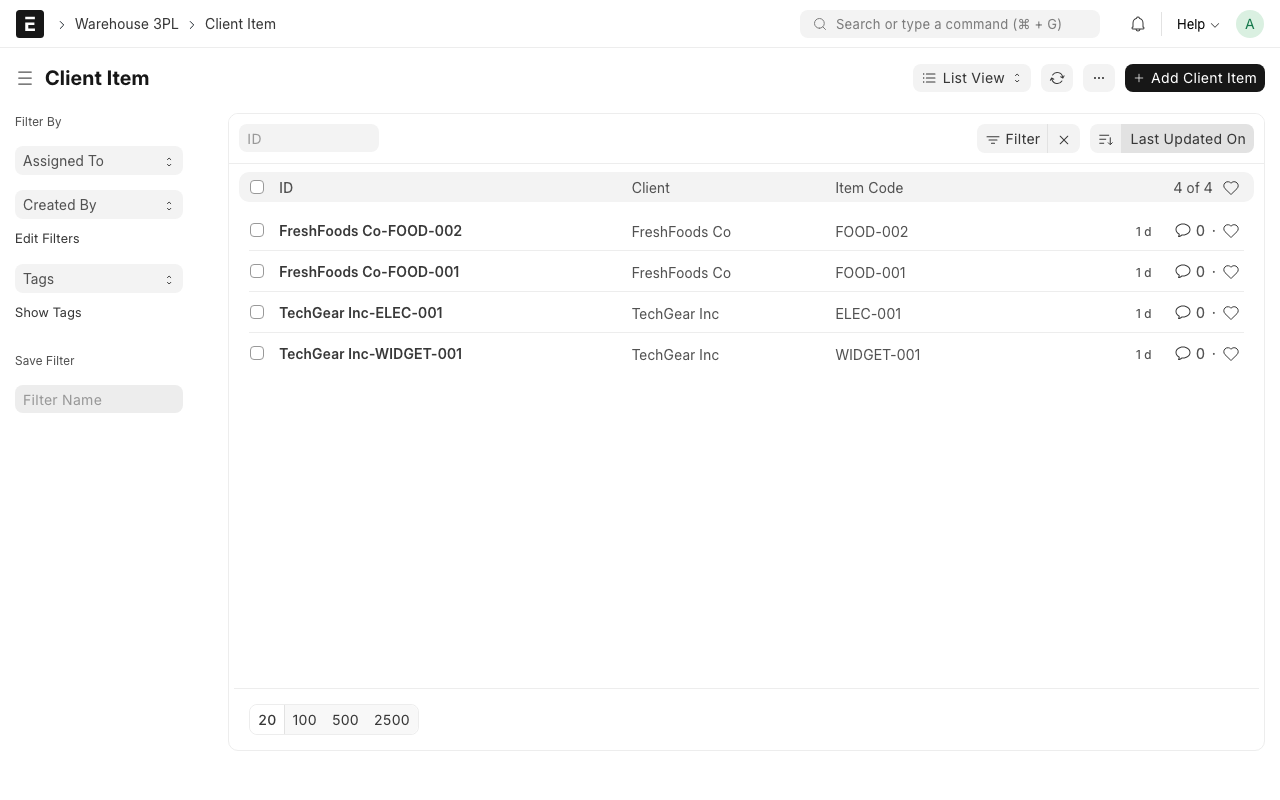
Task: Click the Add Client Item button
Action: click(1194, 78)
